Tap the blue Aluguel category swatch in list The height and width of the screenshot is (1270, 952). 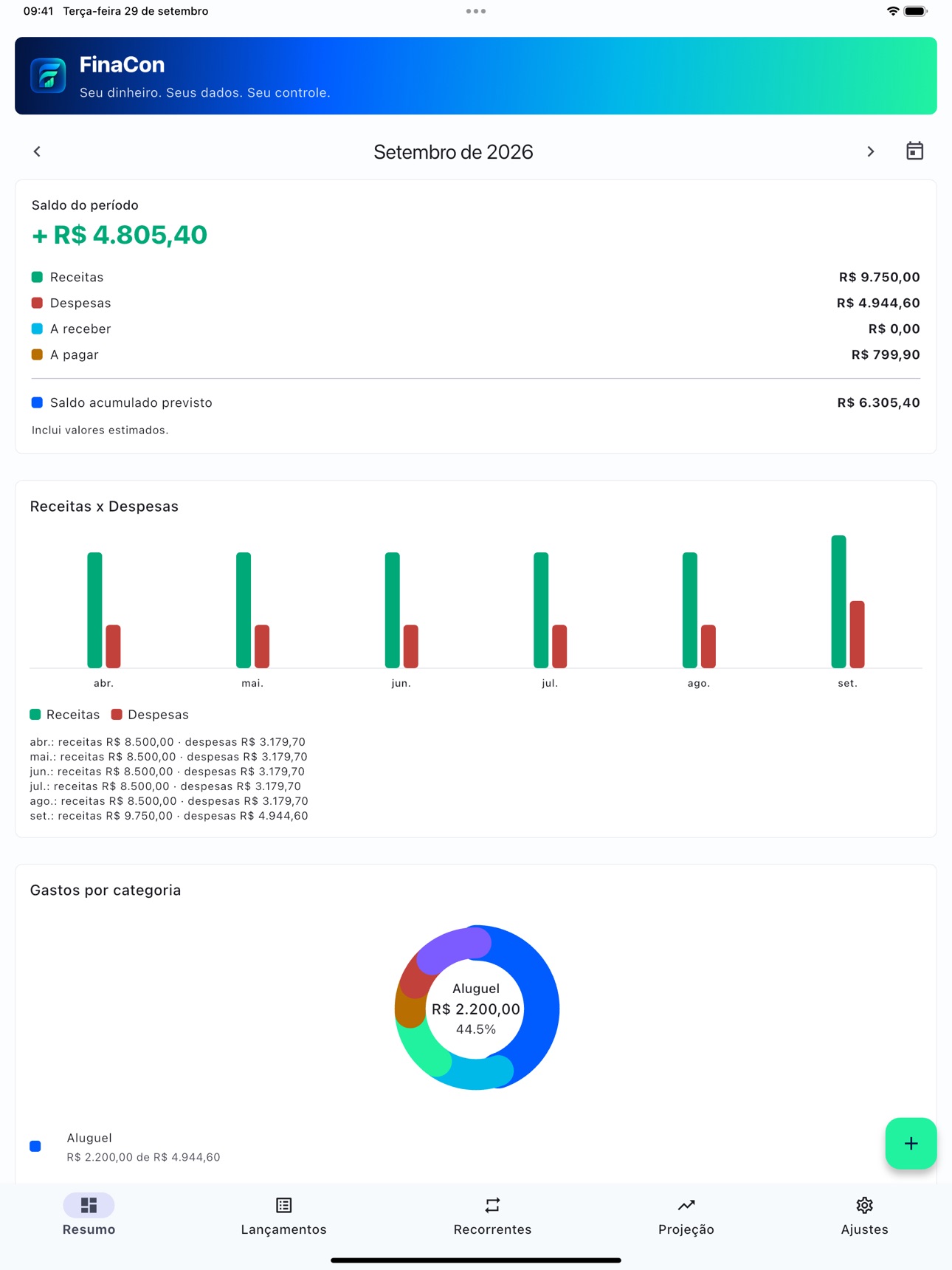35,1146
